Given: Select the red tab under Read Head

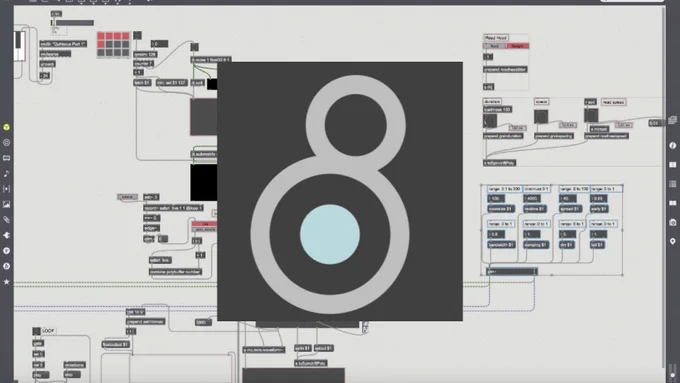Looking at the screenshot, I should [x=517, y=46].
